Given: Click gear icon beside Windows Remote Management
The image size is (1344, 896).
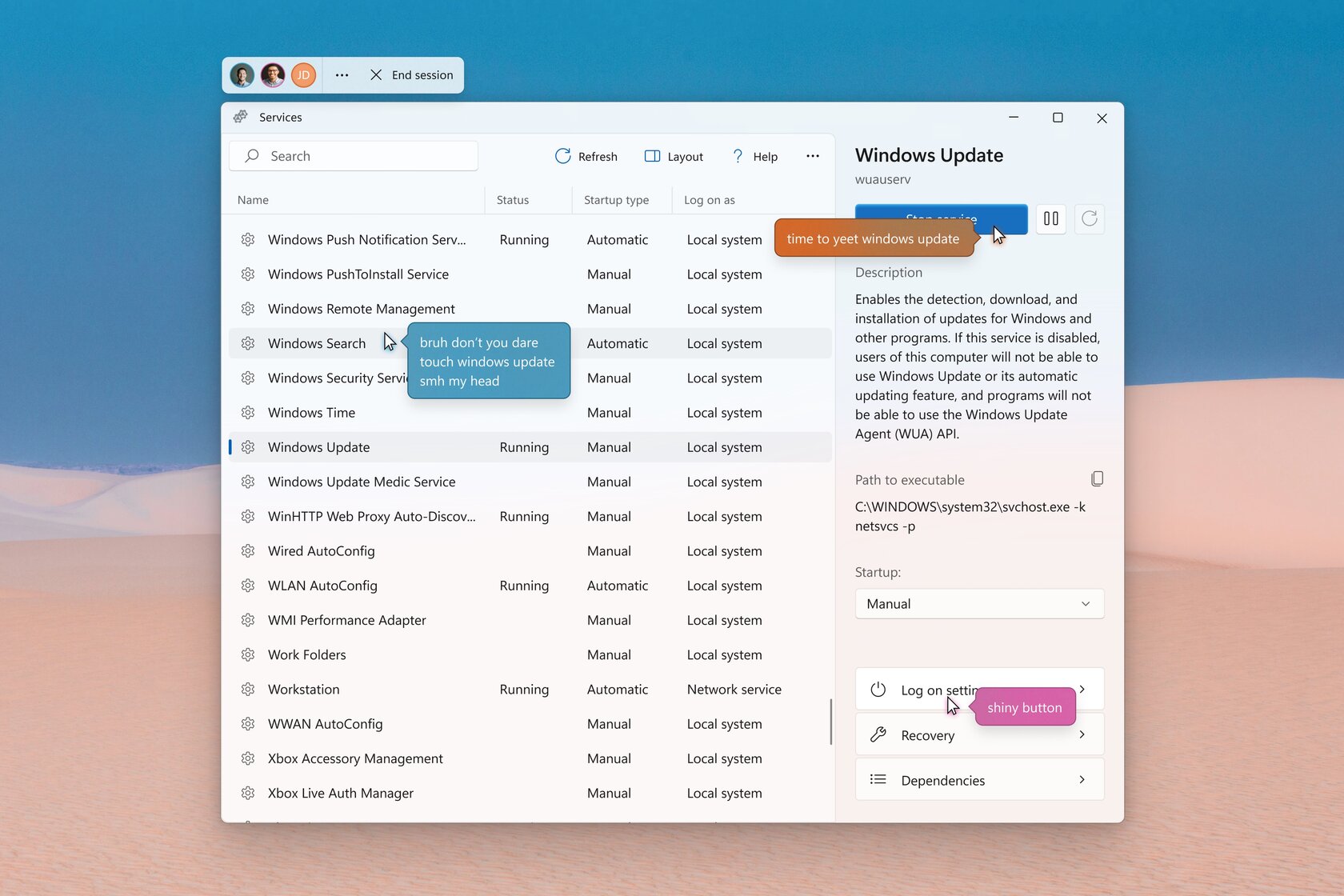Looking at the screenshot, I should [248, 309].
